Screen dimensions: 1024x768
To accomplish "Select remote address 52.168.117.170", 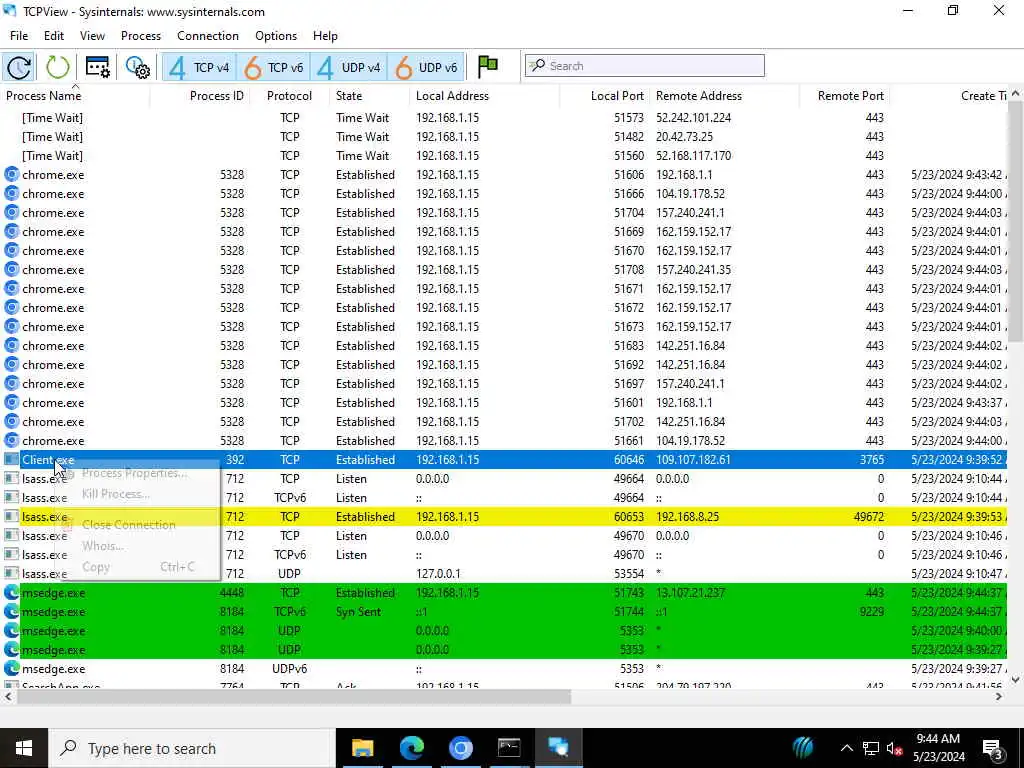I will point(694,155).
